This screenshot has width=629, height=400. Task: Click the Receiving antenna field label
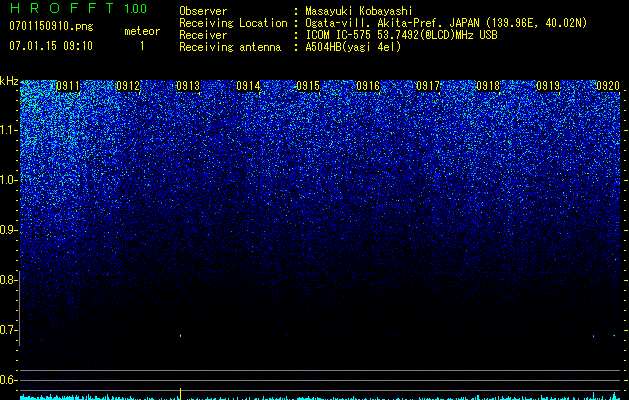click(x=230, y=47)
